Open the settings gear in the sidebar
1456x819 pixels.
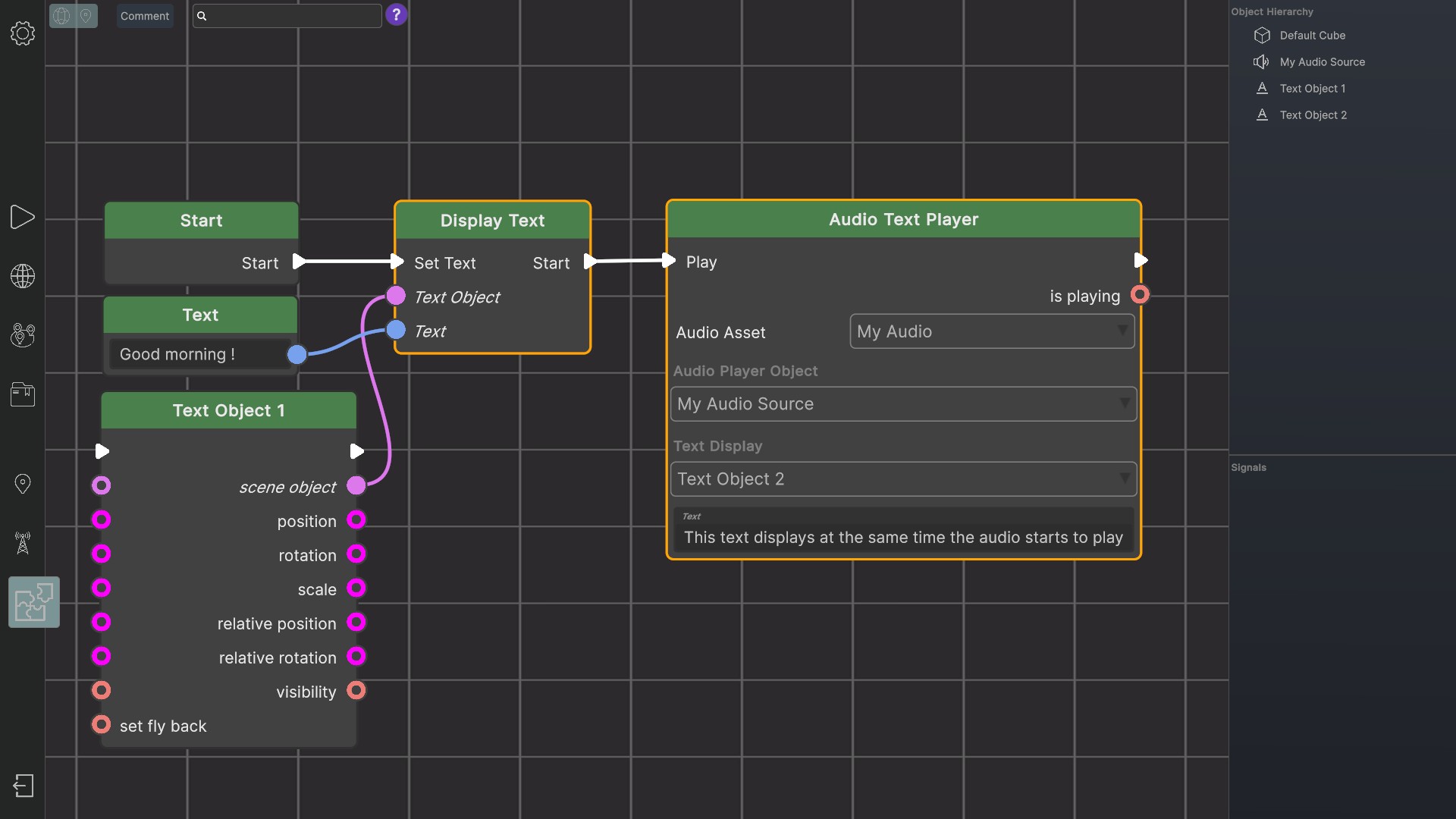[23, 33]
